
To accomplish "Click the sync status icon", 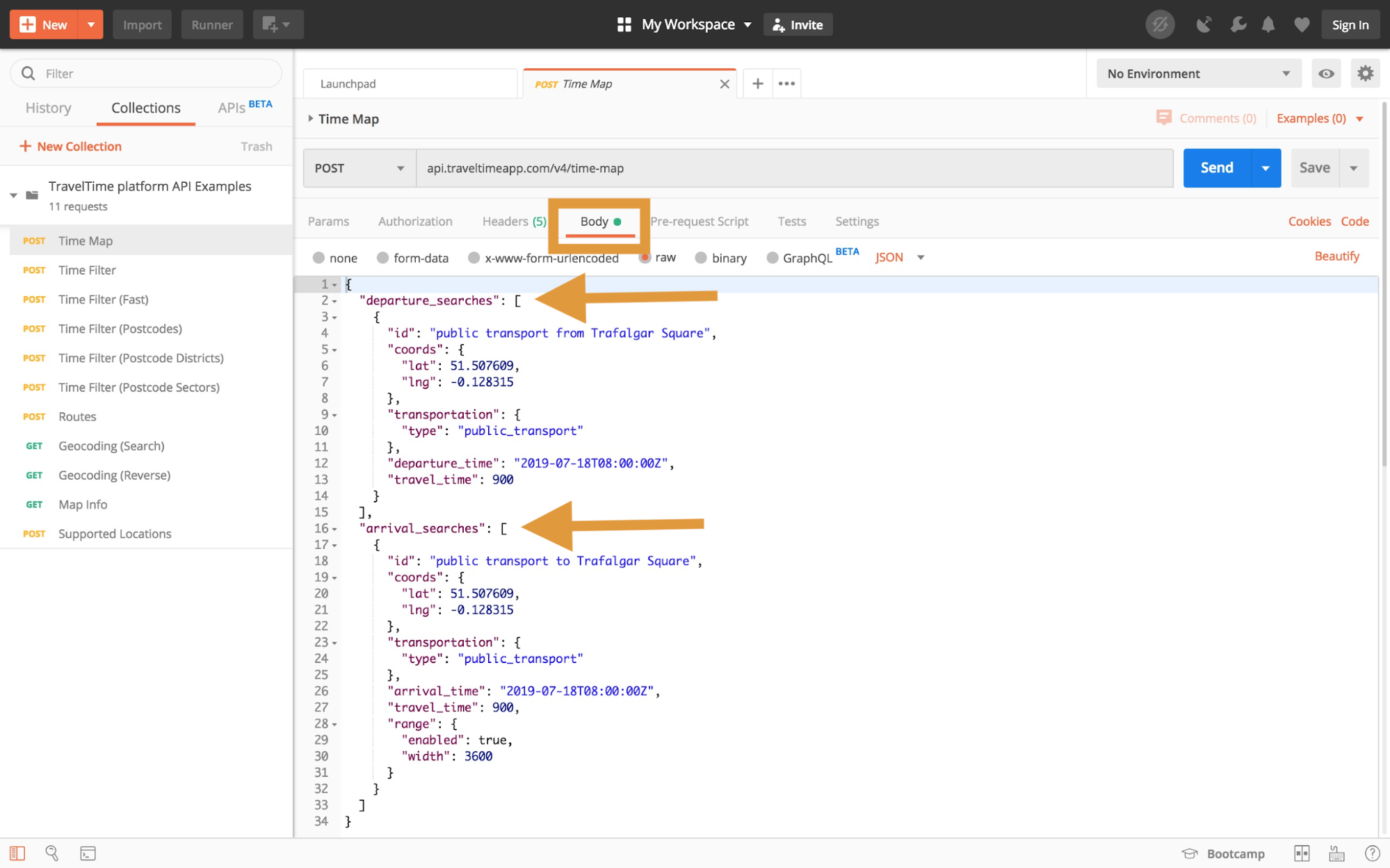I will 1160,24.
